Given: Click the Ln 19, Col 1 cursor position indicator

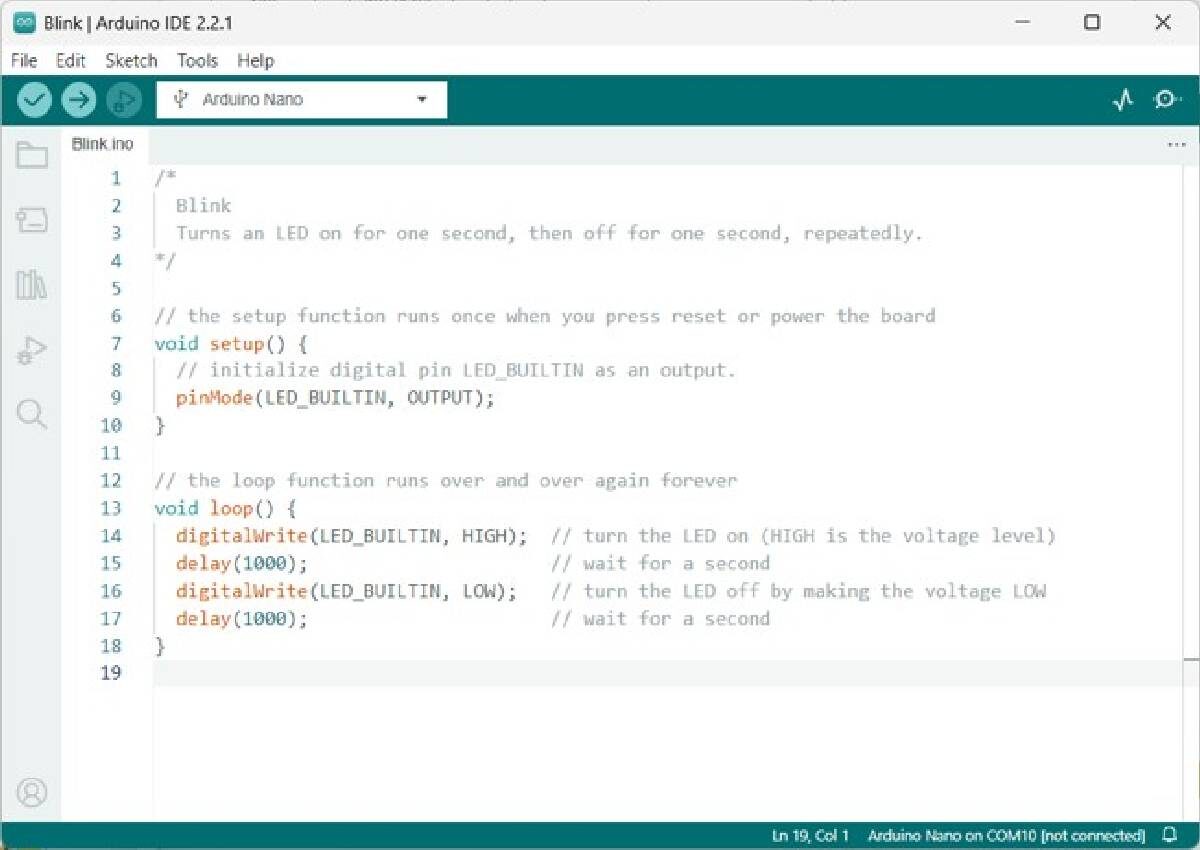Looking at the screenshot, I should [x=810, y=835].
